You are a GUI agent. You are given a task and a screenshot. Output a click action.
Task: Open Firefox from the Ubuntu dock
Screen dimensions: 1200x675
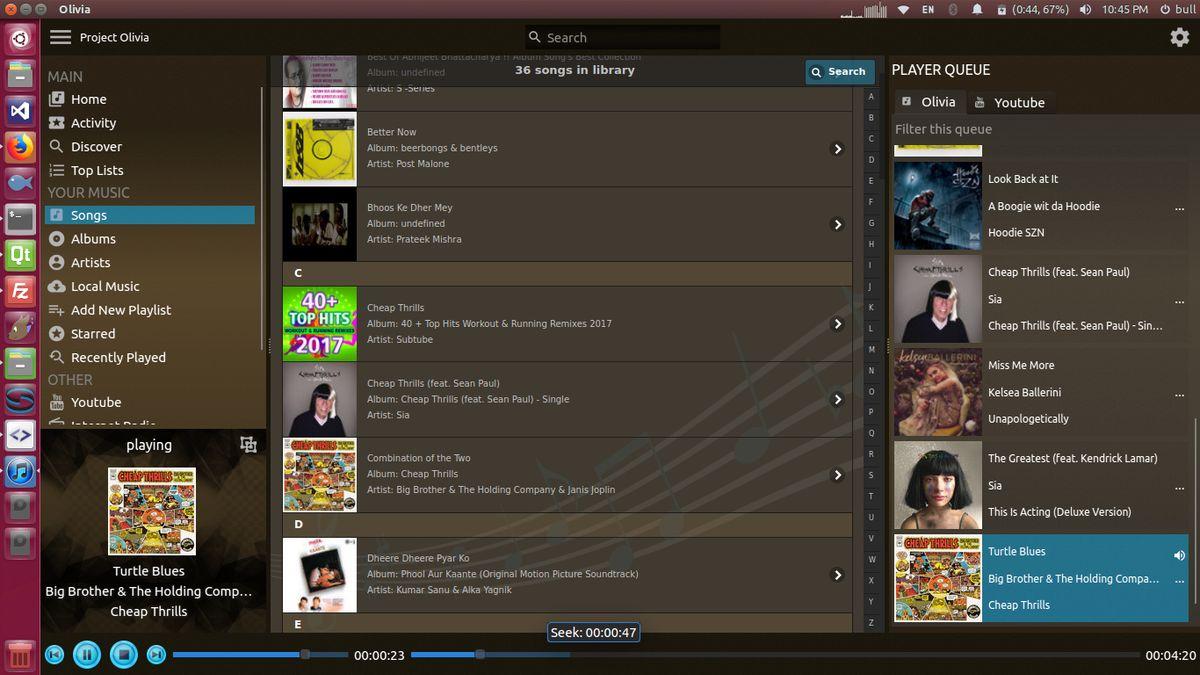(x=20, y=147)
